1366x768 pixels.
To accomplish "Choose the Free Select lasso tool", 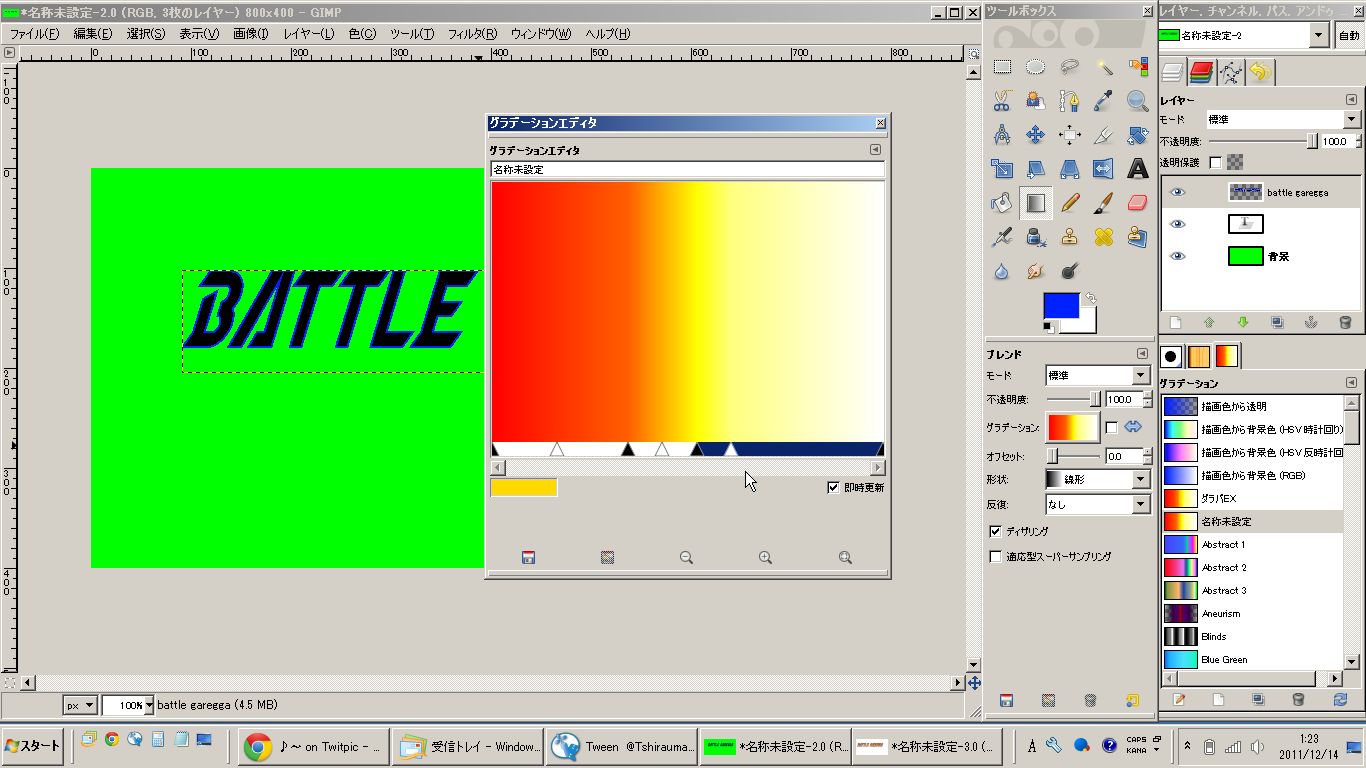I will coord(1070,67).
